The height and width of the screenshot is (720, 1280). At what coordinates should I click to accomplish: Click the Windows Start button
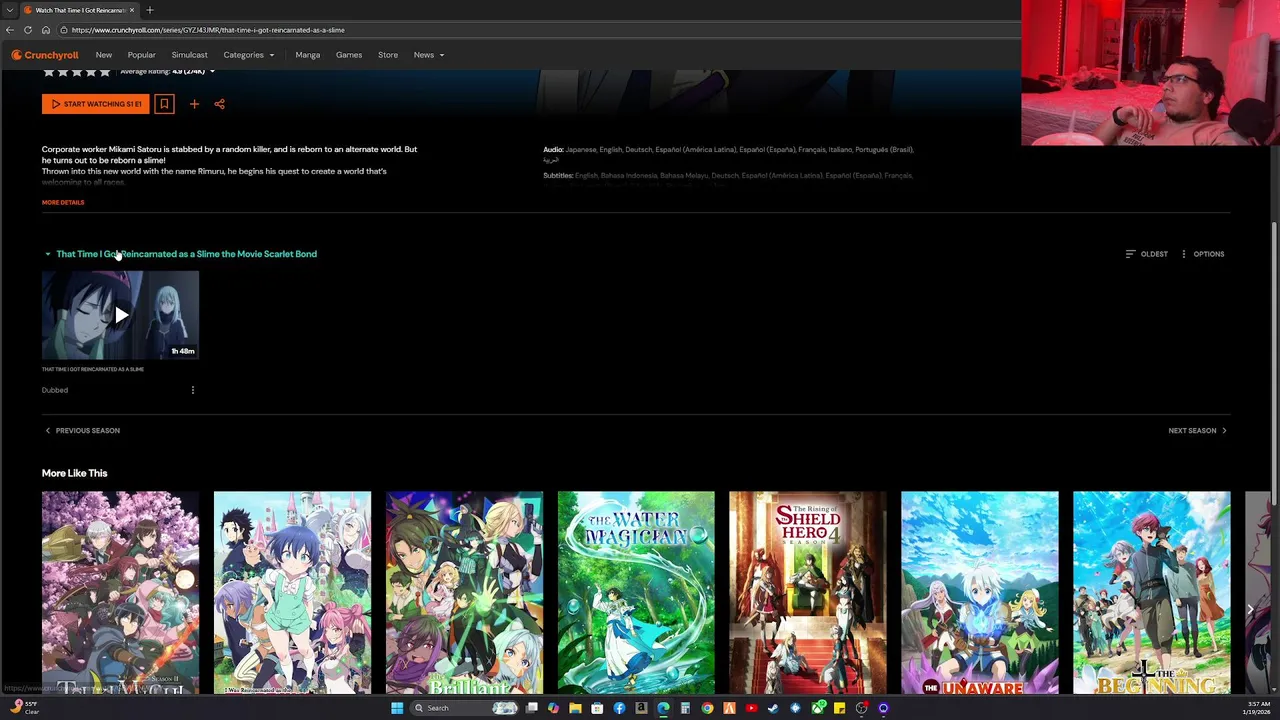point(397,708)
